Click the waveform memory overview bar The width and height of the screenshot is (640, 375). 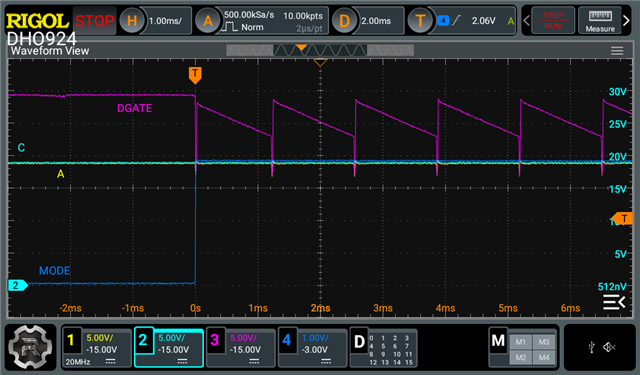tap(320, 50)
